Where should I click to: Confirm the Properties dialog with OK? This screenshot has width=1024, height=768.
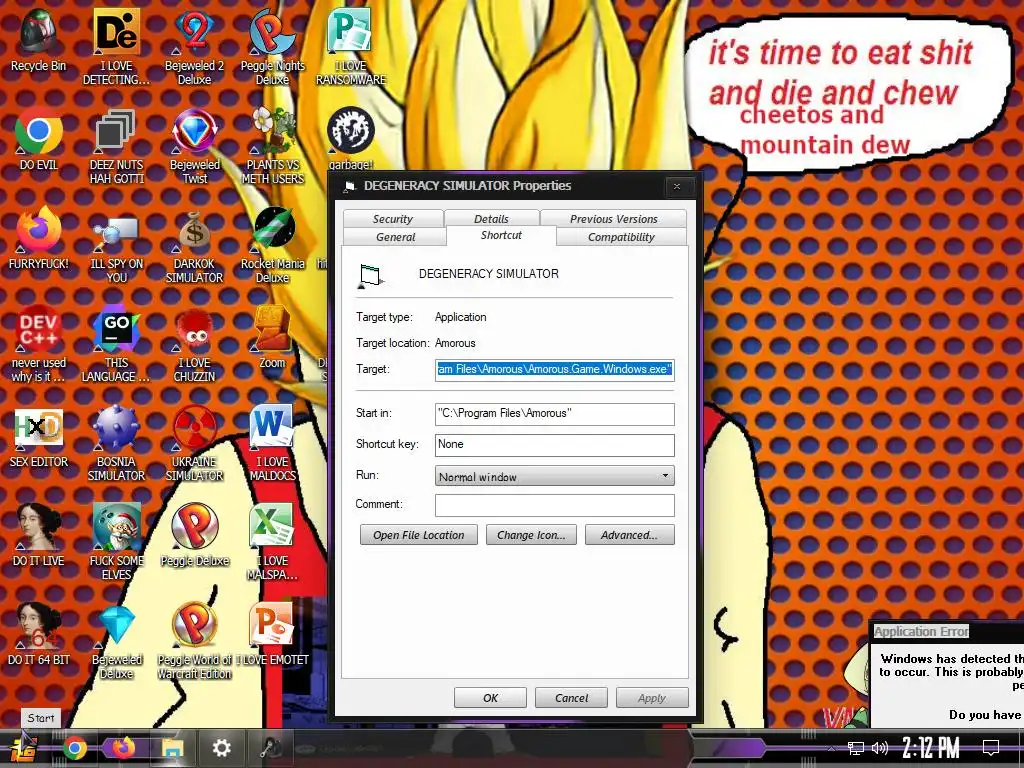coord(490,698)
